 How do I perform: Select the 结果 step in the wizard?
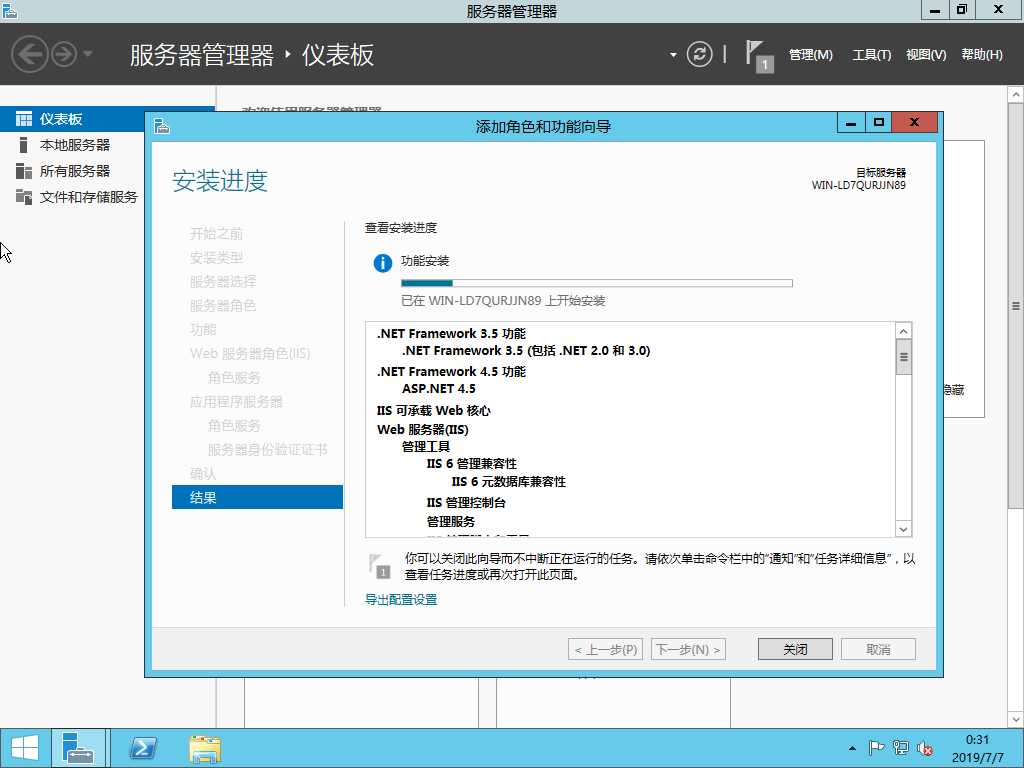click(x=257, y=498)
